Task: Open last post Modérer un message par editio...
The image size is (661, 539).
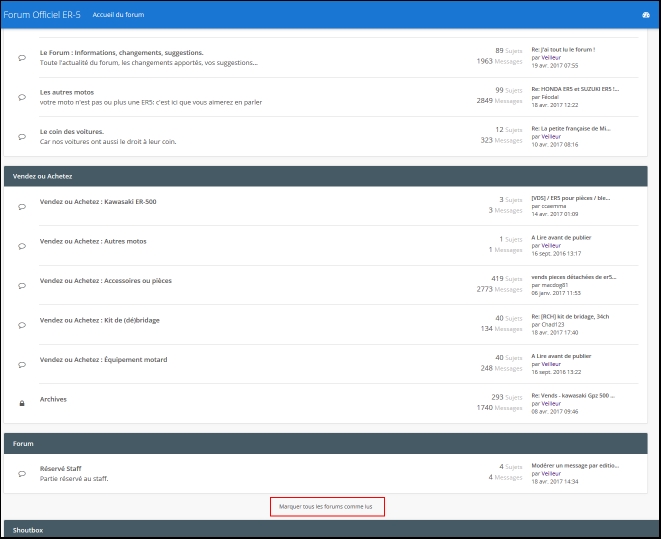Action: point(575,466)
